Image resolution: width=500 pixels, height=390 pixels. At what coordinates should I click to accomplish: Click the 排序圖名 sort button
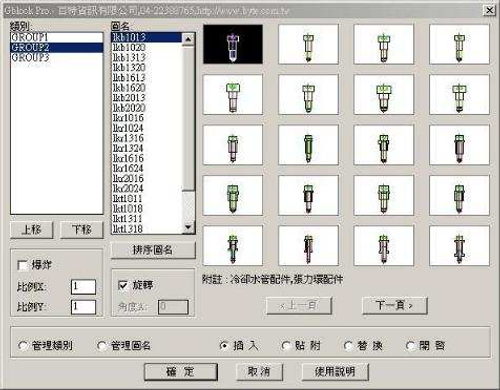[153, 250]
